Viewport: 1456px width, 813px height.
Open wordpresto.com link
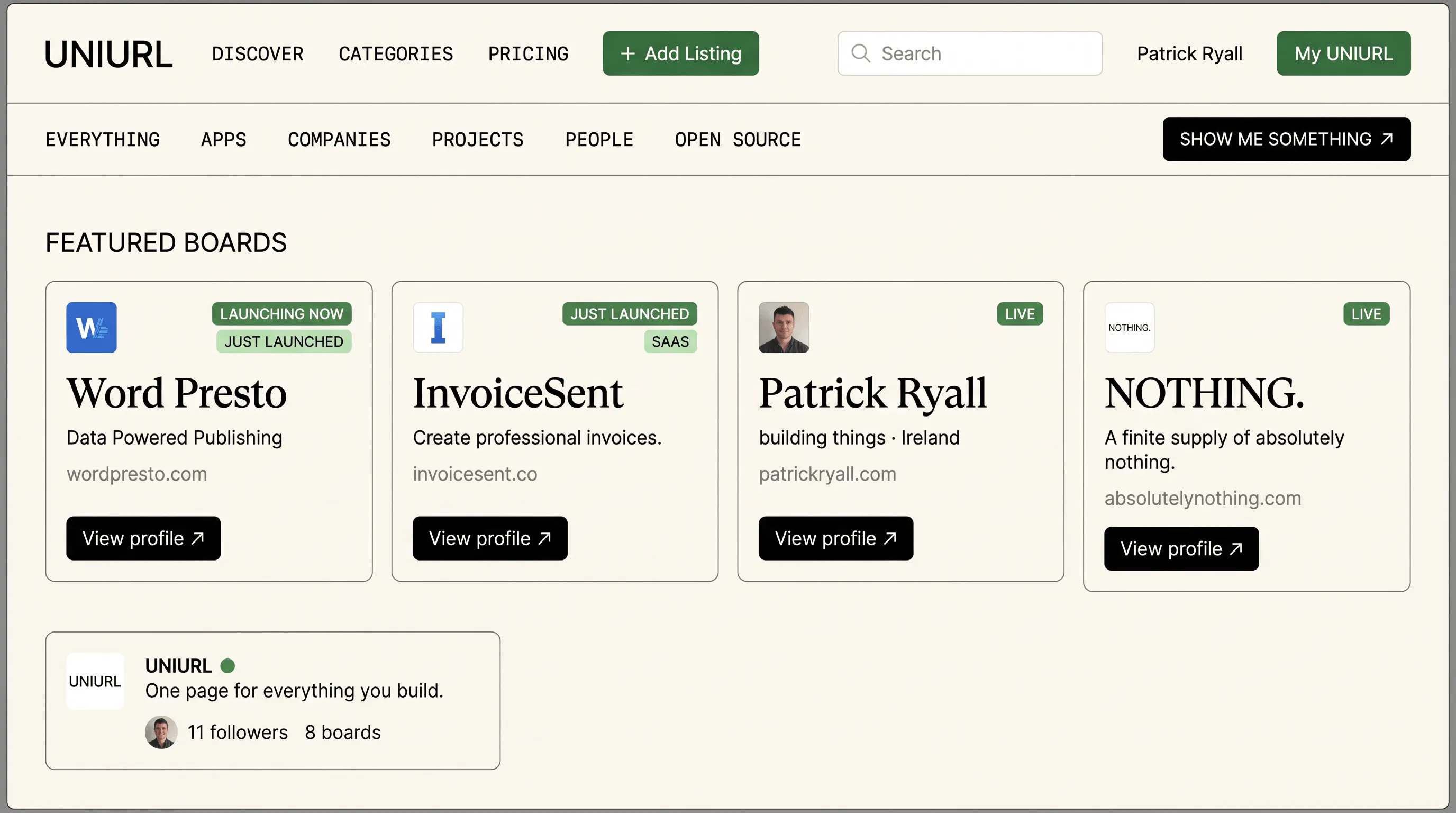click(x=137, y=474)
